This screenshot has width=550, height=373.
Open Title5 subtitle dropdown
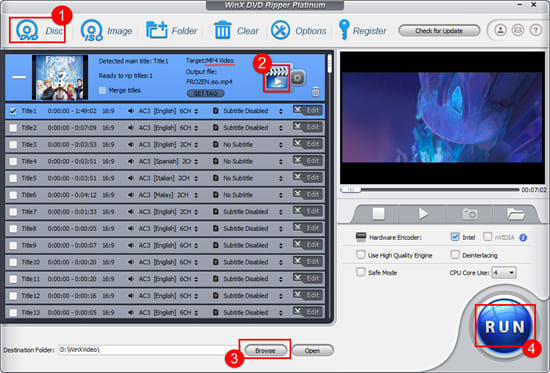coord(281,179)
